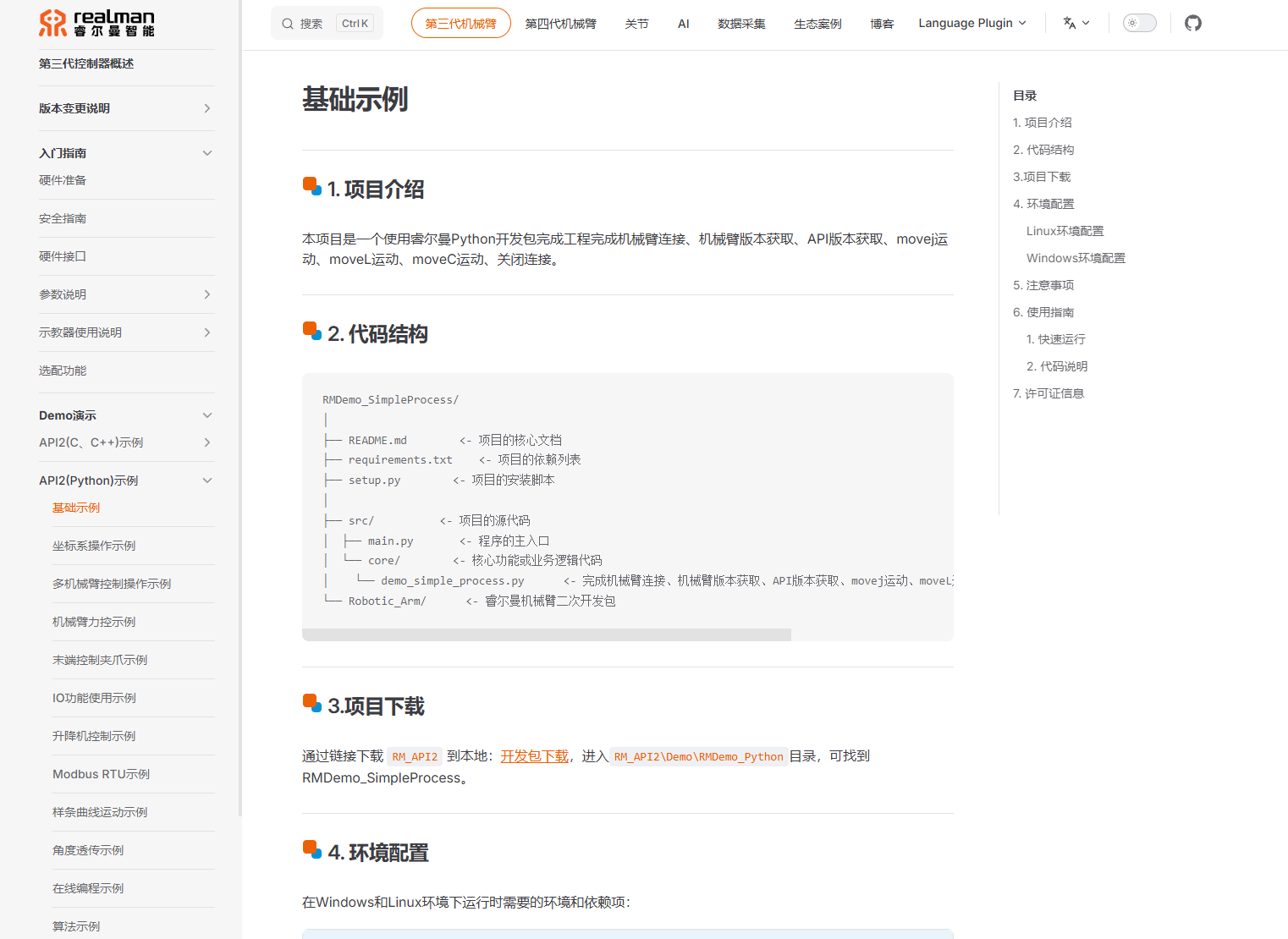
Task: Click the 搜索 search input field
Action: pyautogui.click(x=322, y=23)
